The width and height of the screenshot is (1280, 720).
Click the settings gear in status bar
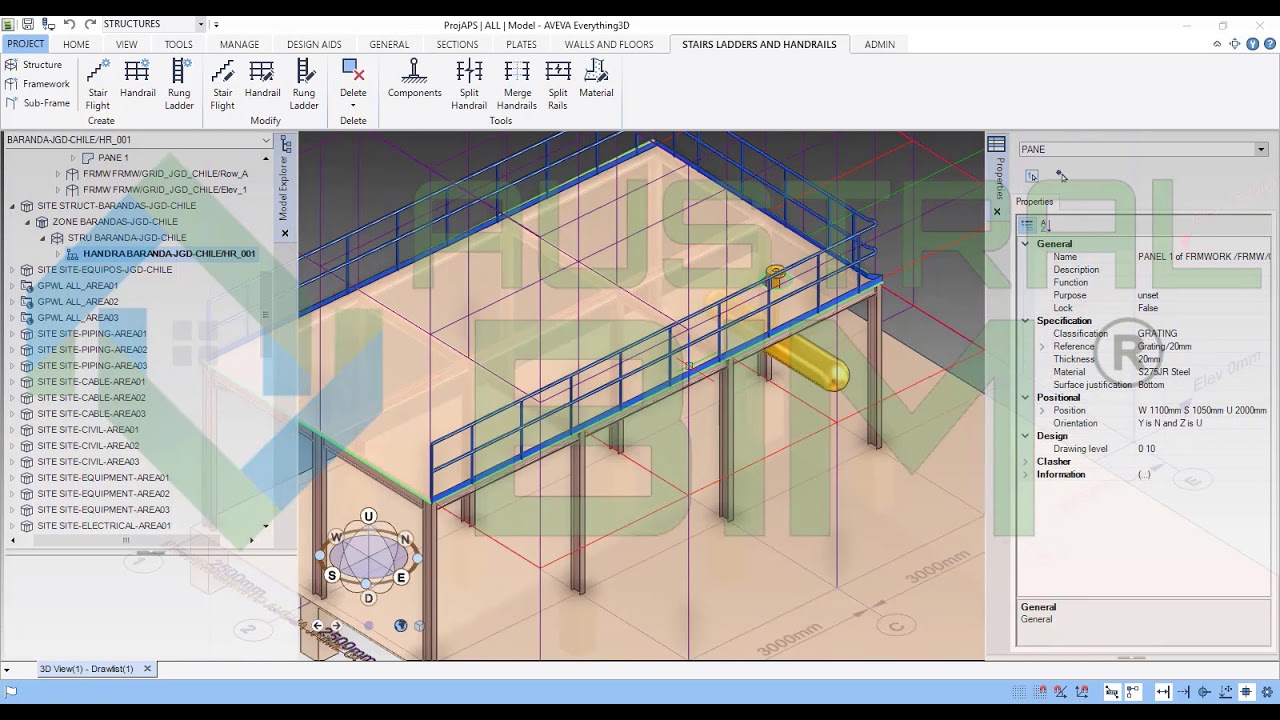point(1267,692)
